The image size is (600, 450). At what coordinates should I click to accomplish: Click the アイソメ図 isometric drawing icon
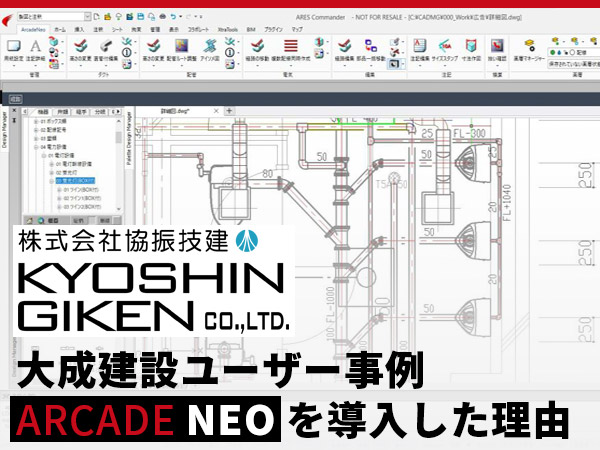coord(210,47)
